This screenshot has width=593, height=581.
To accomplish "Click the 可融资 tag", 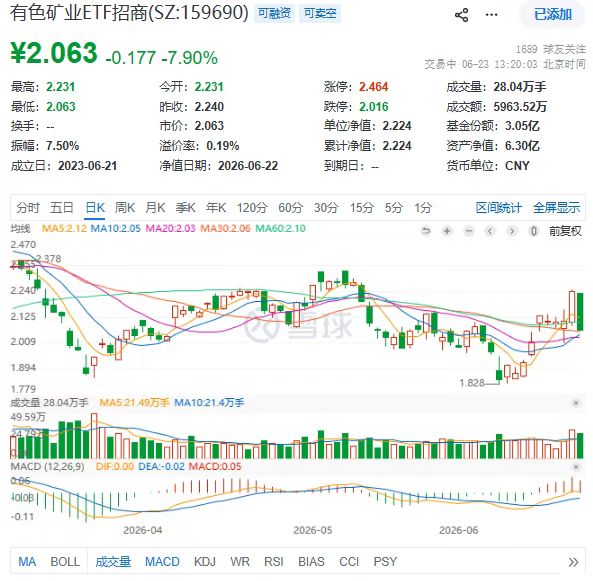I will pyautogui.click(x=275, y=14).
